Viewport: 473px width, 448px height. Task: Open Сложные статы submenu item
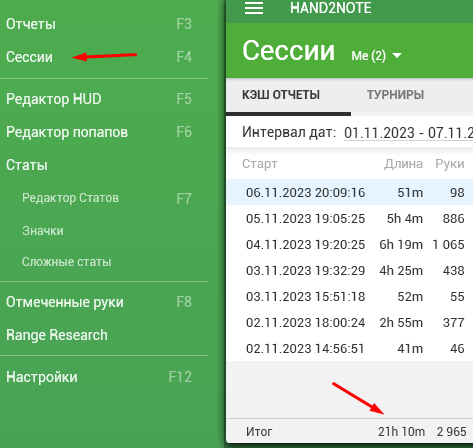click(66, 262)
